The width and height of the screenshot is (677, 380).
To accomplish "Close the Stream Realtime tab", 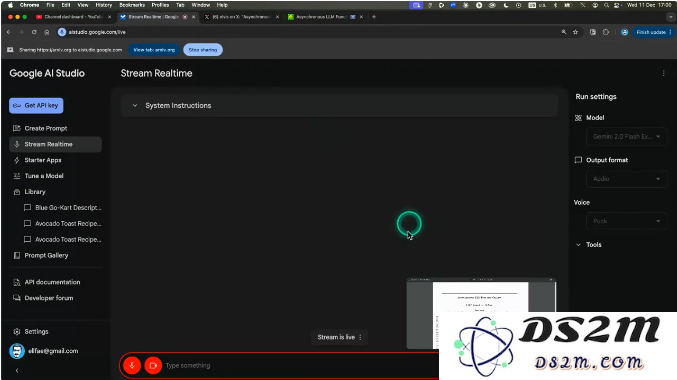I will (x=193, y=17).
